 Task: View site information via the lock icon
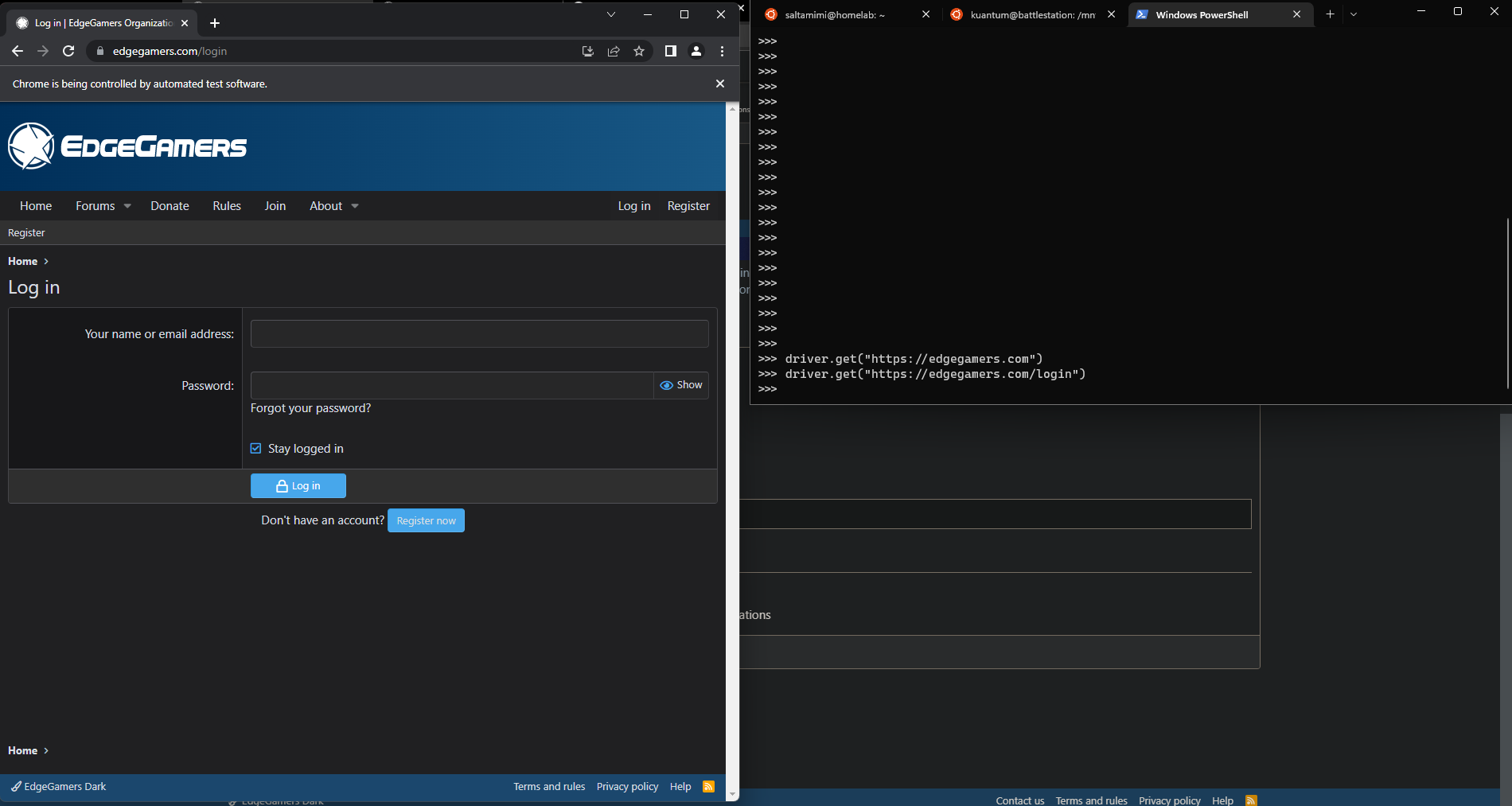[99, 51]
